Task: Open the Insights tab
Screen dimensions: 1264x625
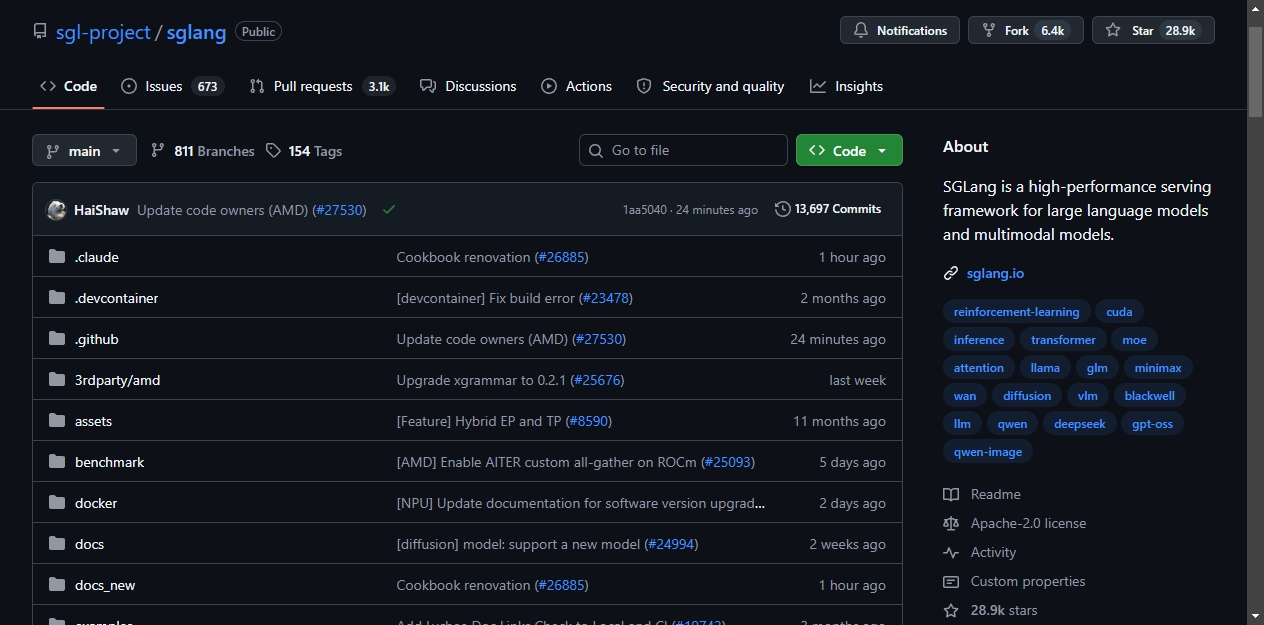Action: [x=847, y=86]
